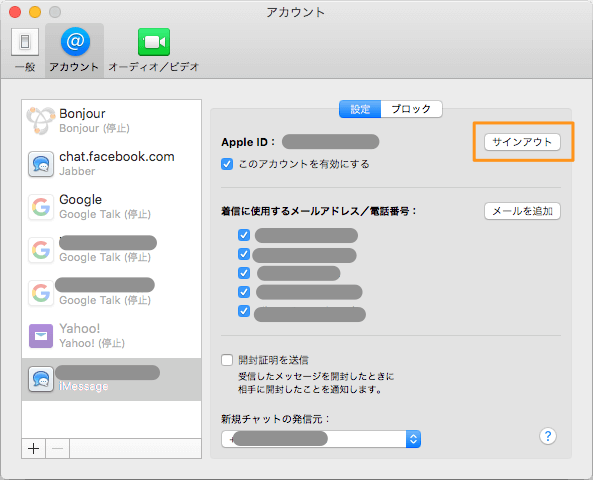Click the iMessage account chat bubble icon
This screenshot has width=593, height=480.
click(x=41, y=379)
